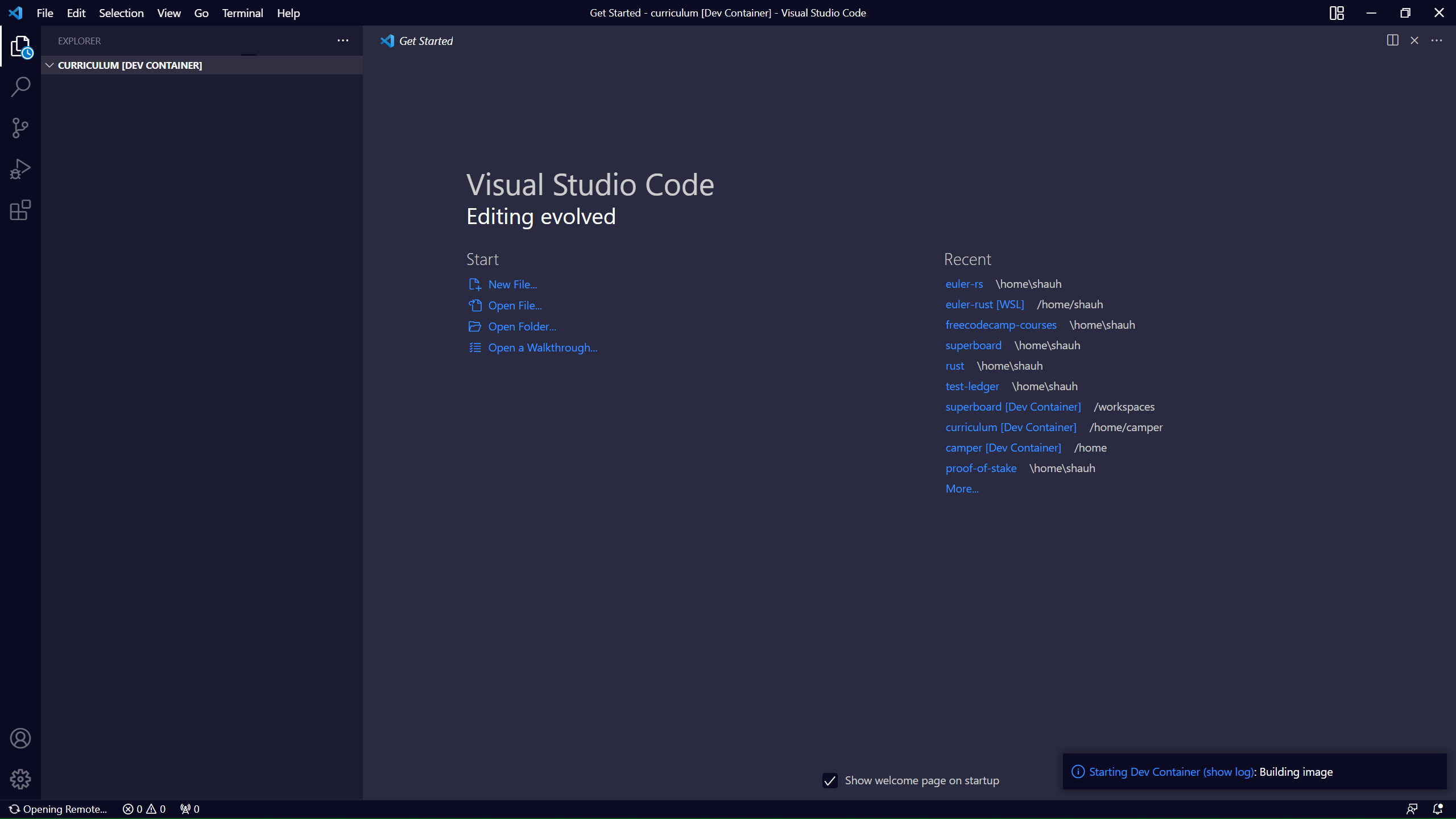Click the info icon in Dev Container notification
This screenshot has width=1456, height=819.
(x=1078, y=772)
